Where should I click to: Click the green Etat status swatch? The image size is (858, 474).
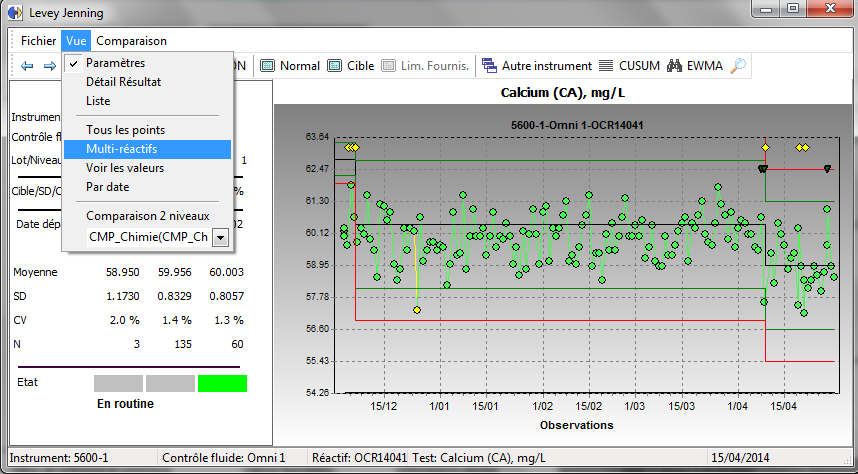pyautogui.click(x=222, y=383)
